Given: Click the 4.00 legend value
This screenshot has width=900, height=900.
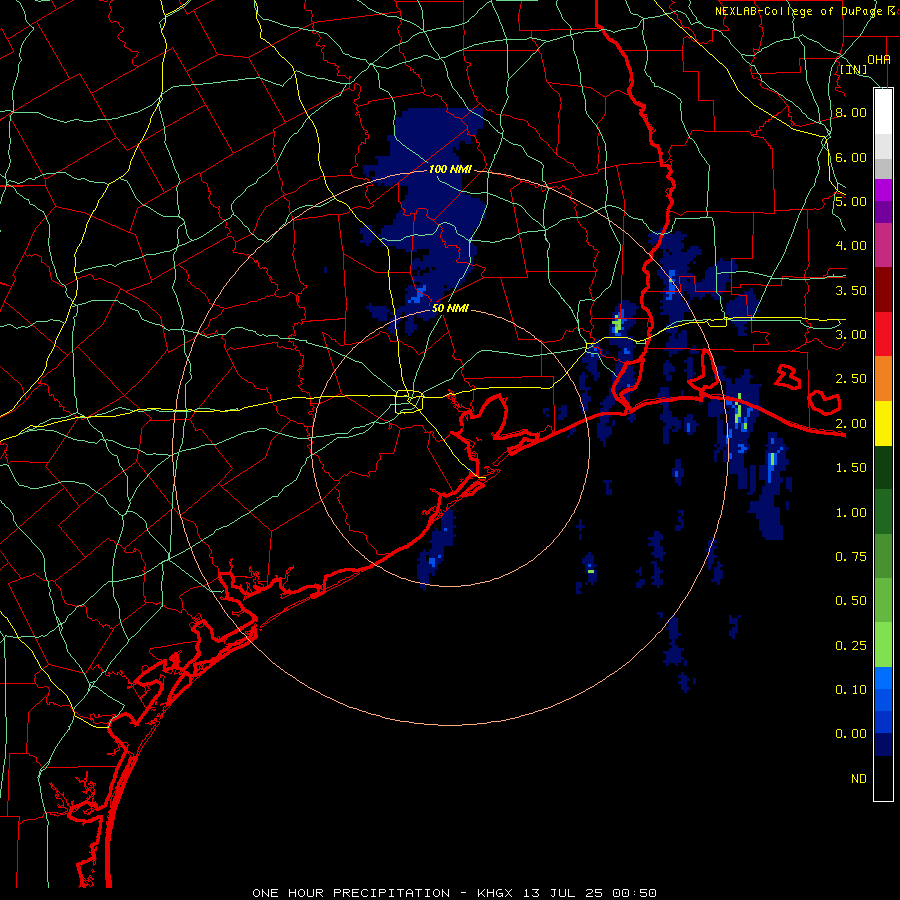Looking at the screenshot, I should (x=851, y=246).
